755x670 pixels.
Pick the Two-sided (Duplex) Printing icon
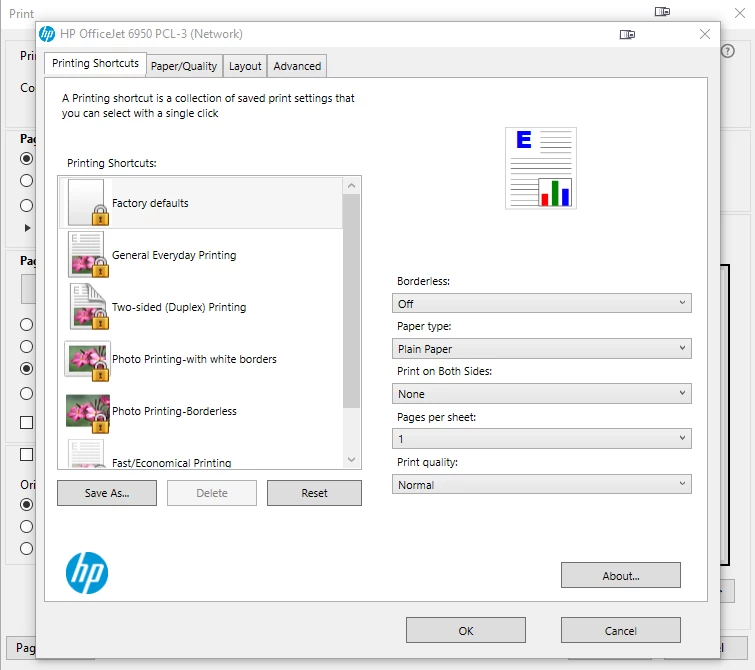(x=88, y=306)
